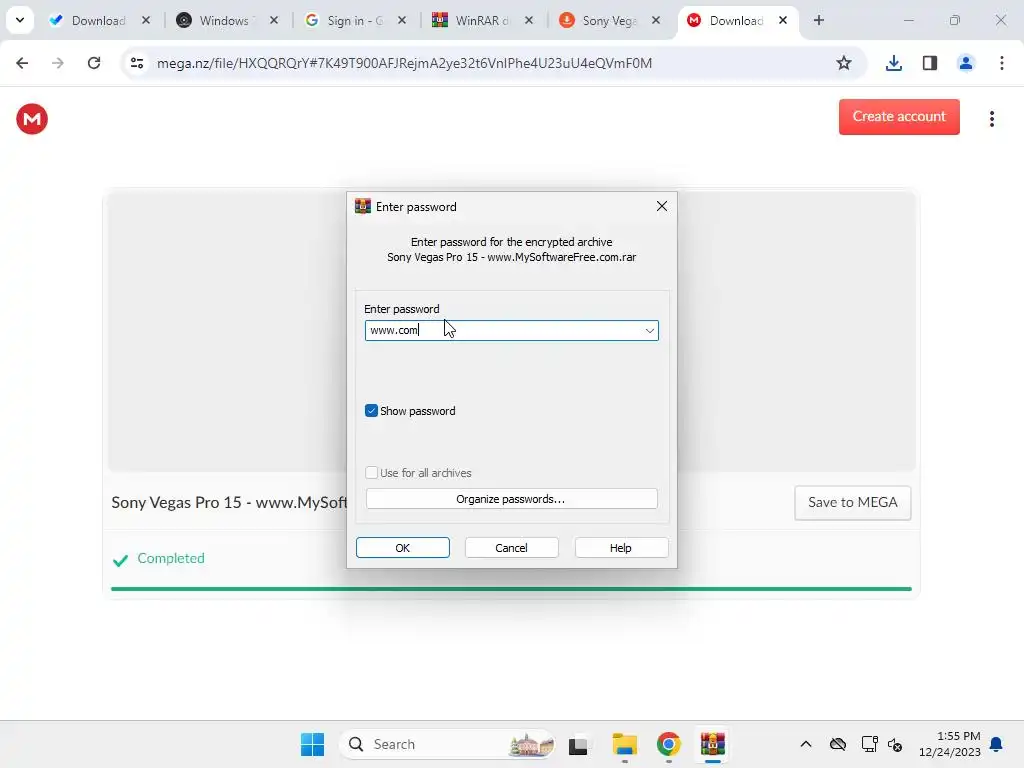Click the MEGA logo icon
This screenshot has height=768, width=1024.
32,119
